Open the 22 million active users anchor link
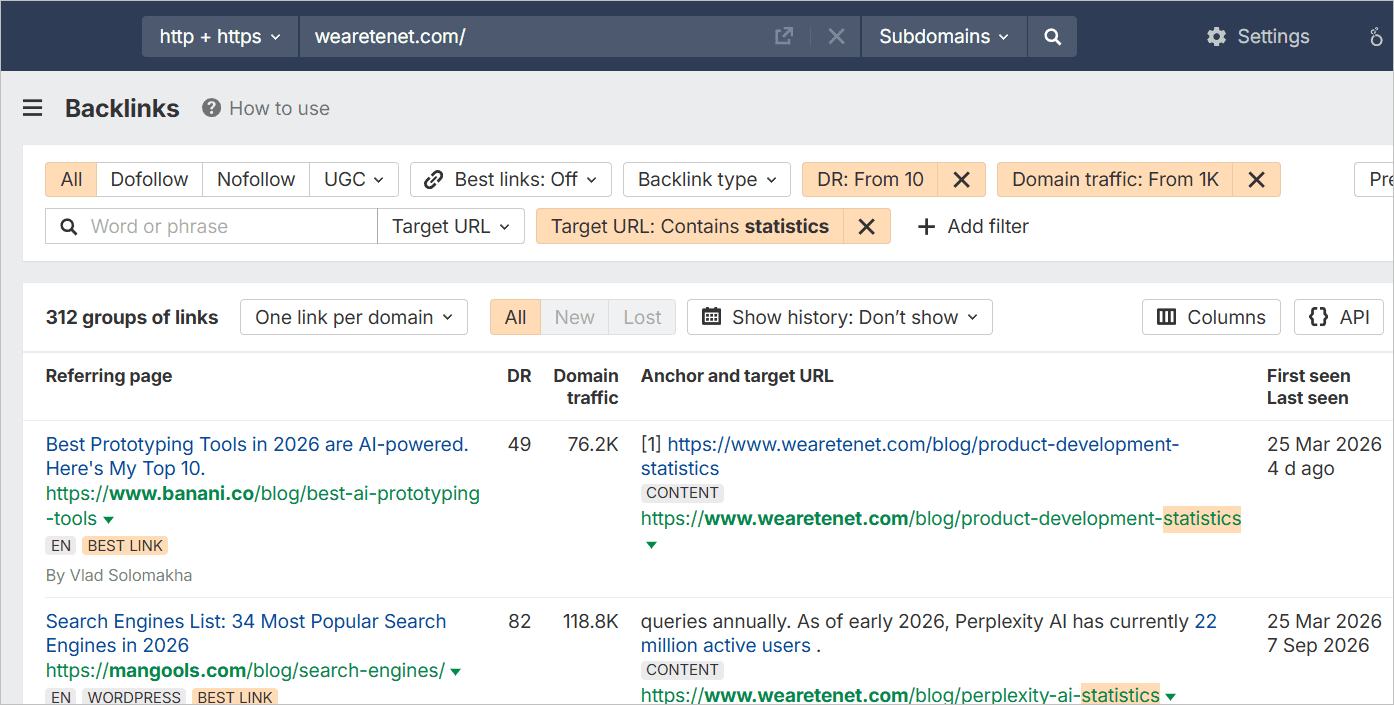1394x705 pixels. [x=929, y=633]
